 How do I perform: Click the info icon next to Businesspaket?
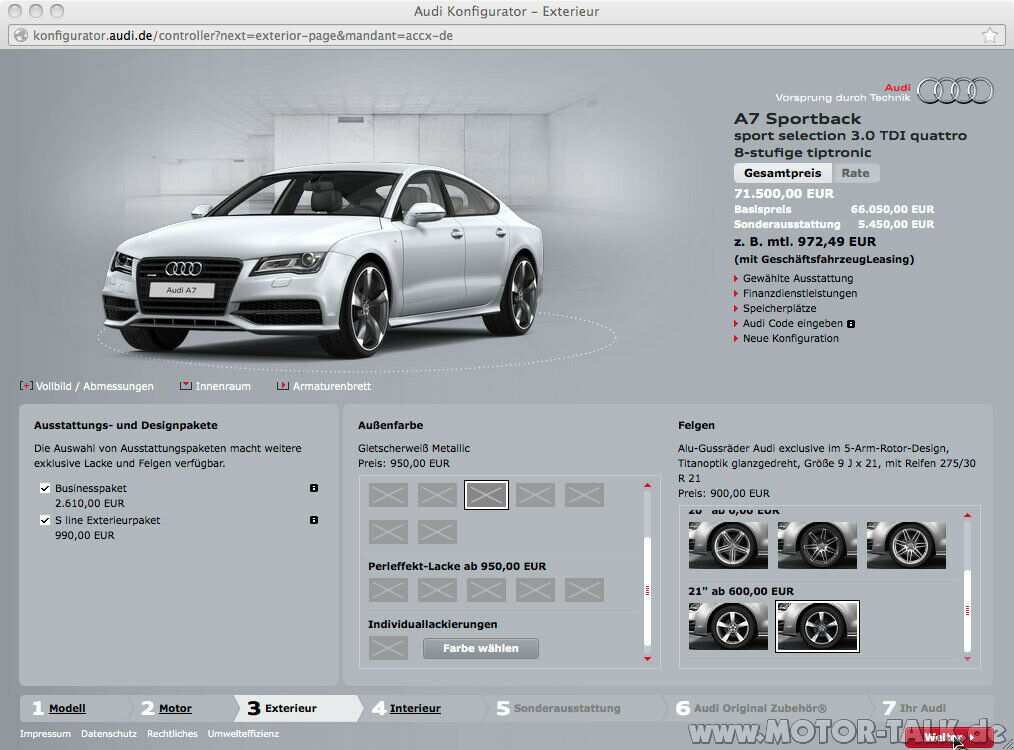coord(314,488)
